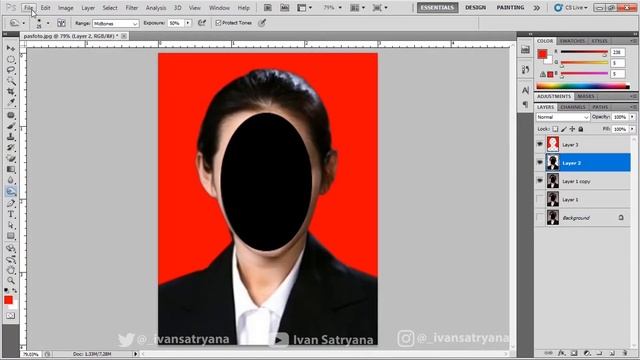Open the File menu
This screenshot has height=360, width=640.
[x=28, y=8]
